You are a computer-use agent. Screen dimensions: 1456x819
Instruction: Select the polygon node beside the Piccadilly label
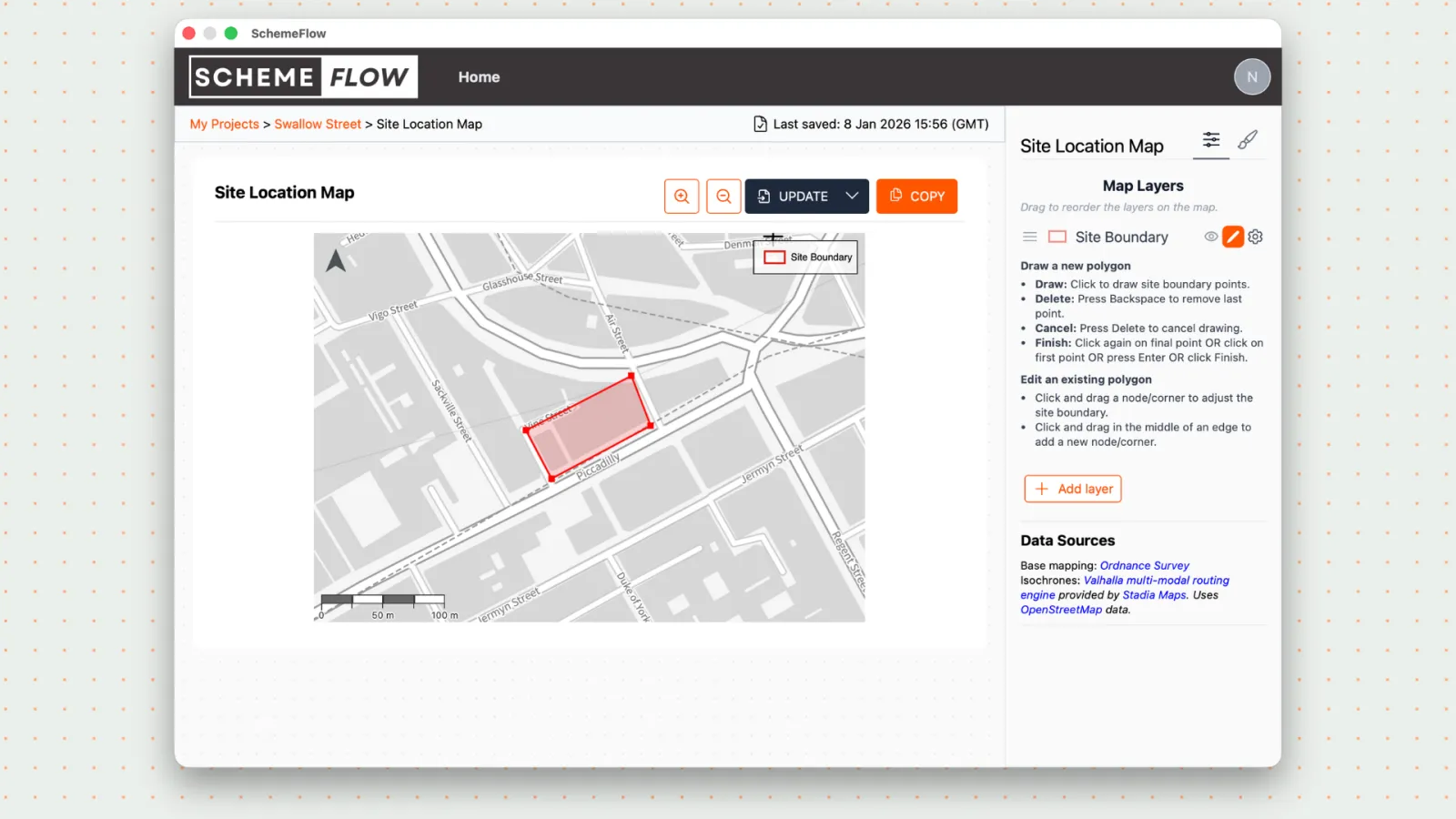[x=552, y=479]
